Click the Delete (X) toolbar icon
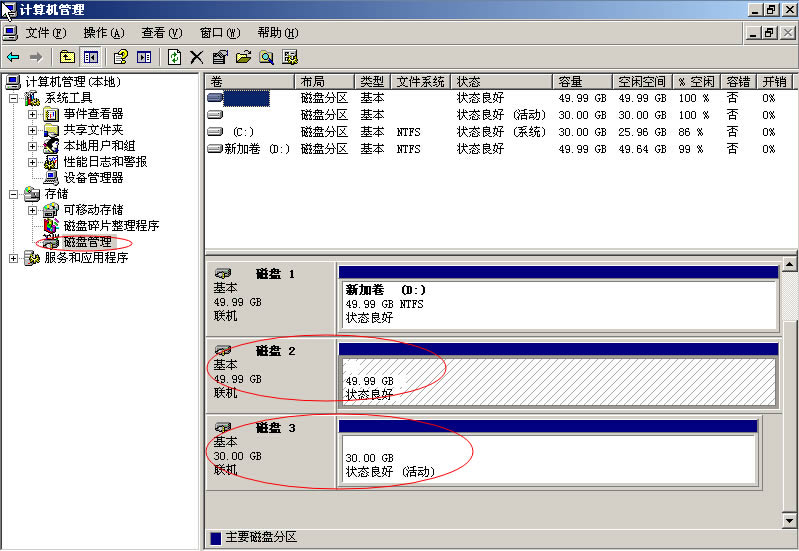 tap(197, 57)
